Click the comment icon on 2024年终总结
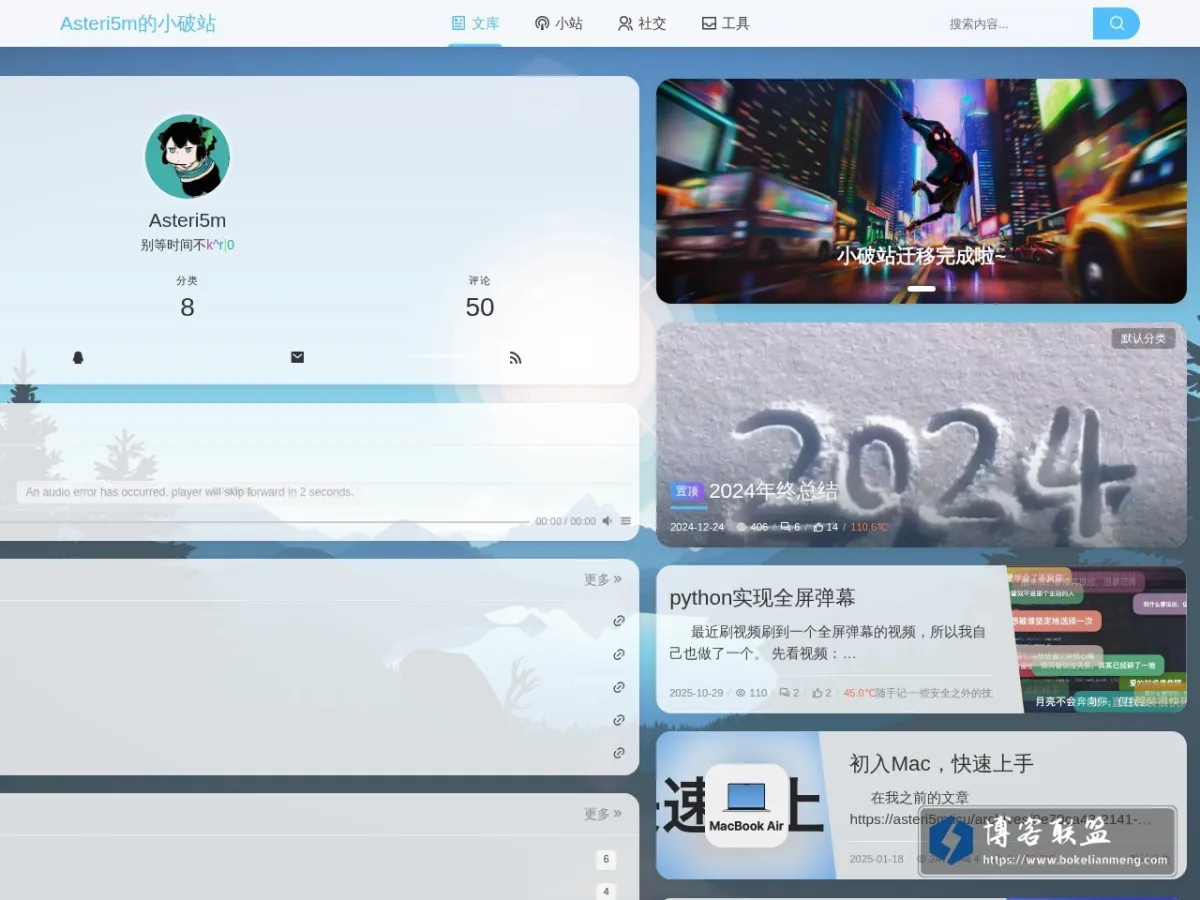 785,527
